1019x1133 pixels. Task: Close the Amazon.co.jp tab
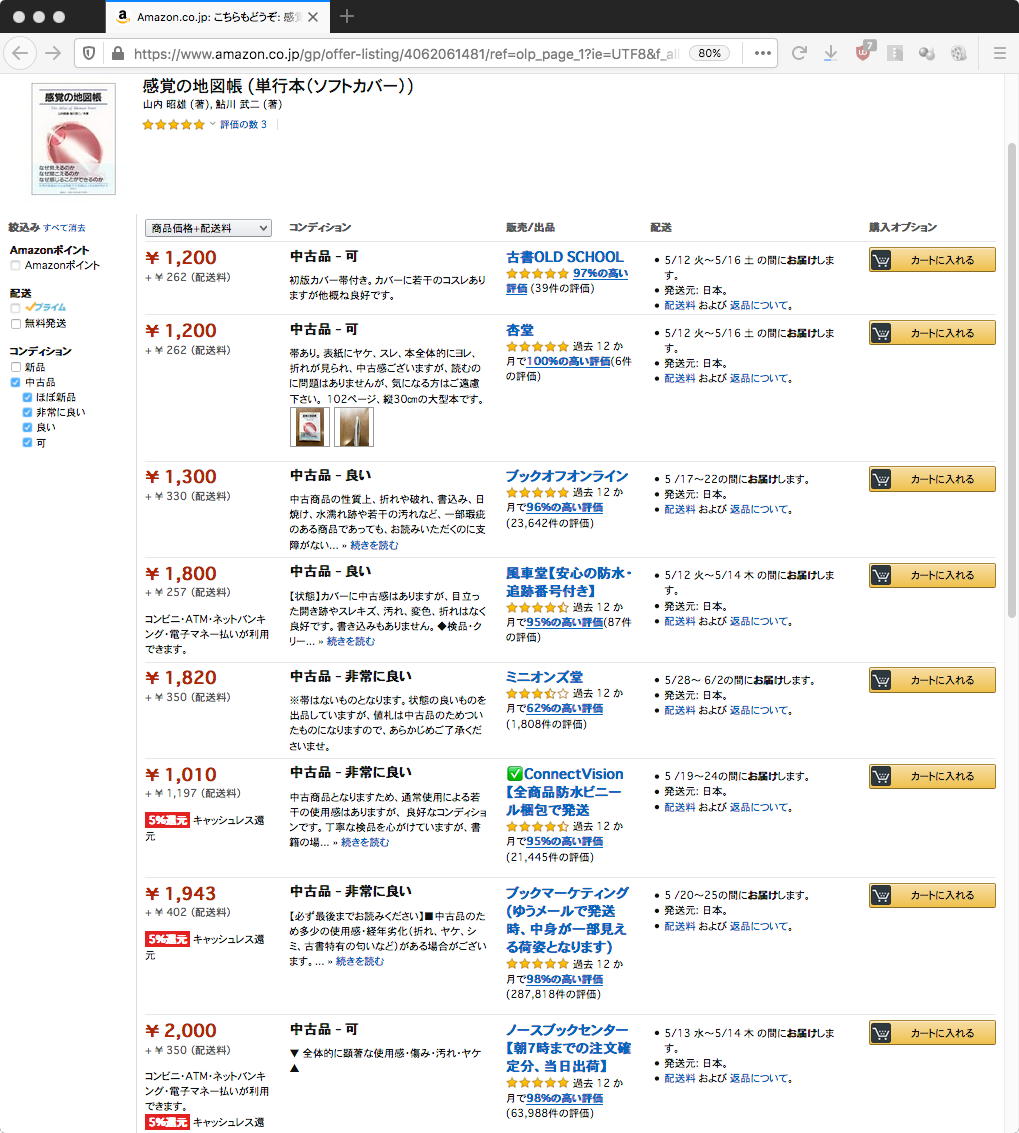click(x=313, y=17)
